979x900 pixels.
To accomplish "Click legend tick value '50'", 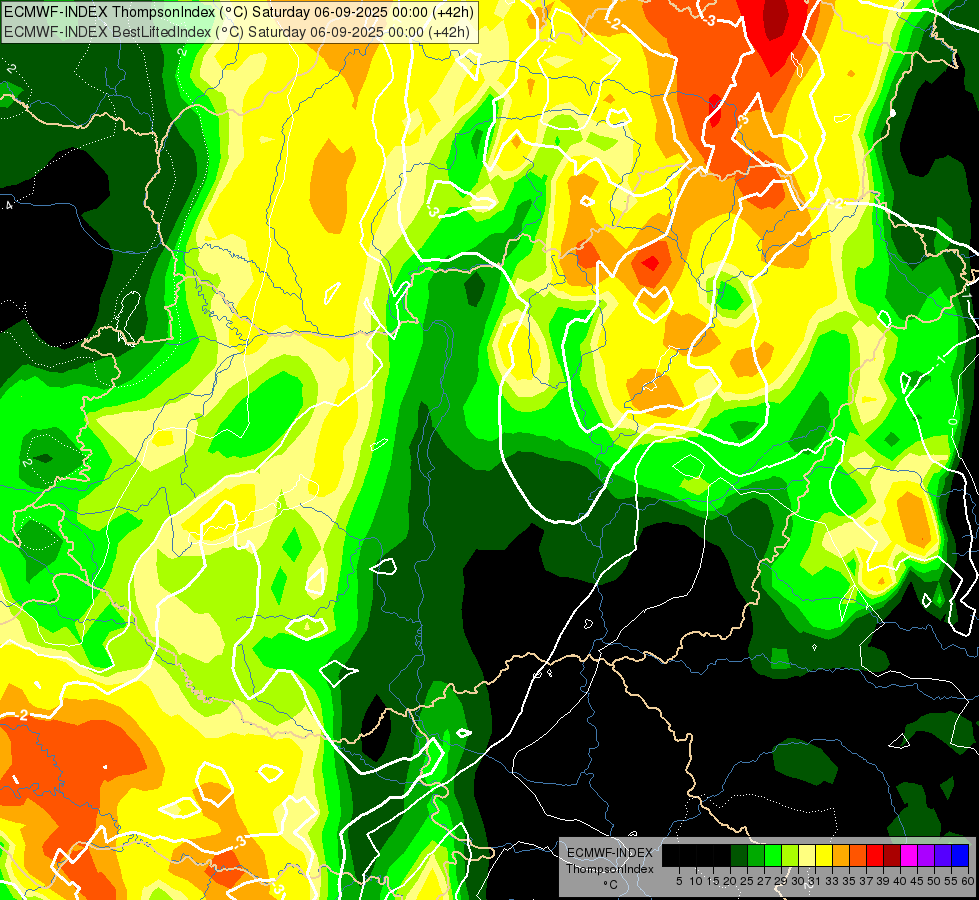I will 935,881.
